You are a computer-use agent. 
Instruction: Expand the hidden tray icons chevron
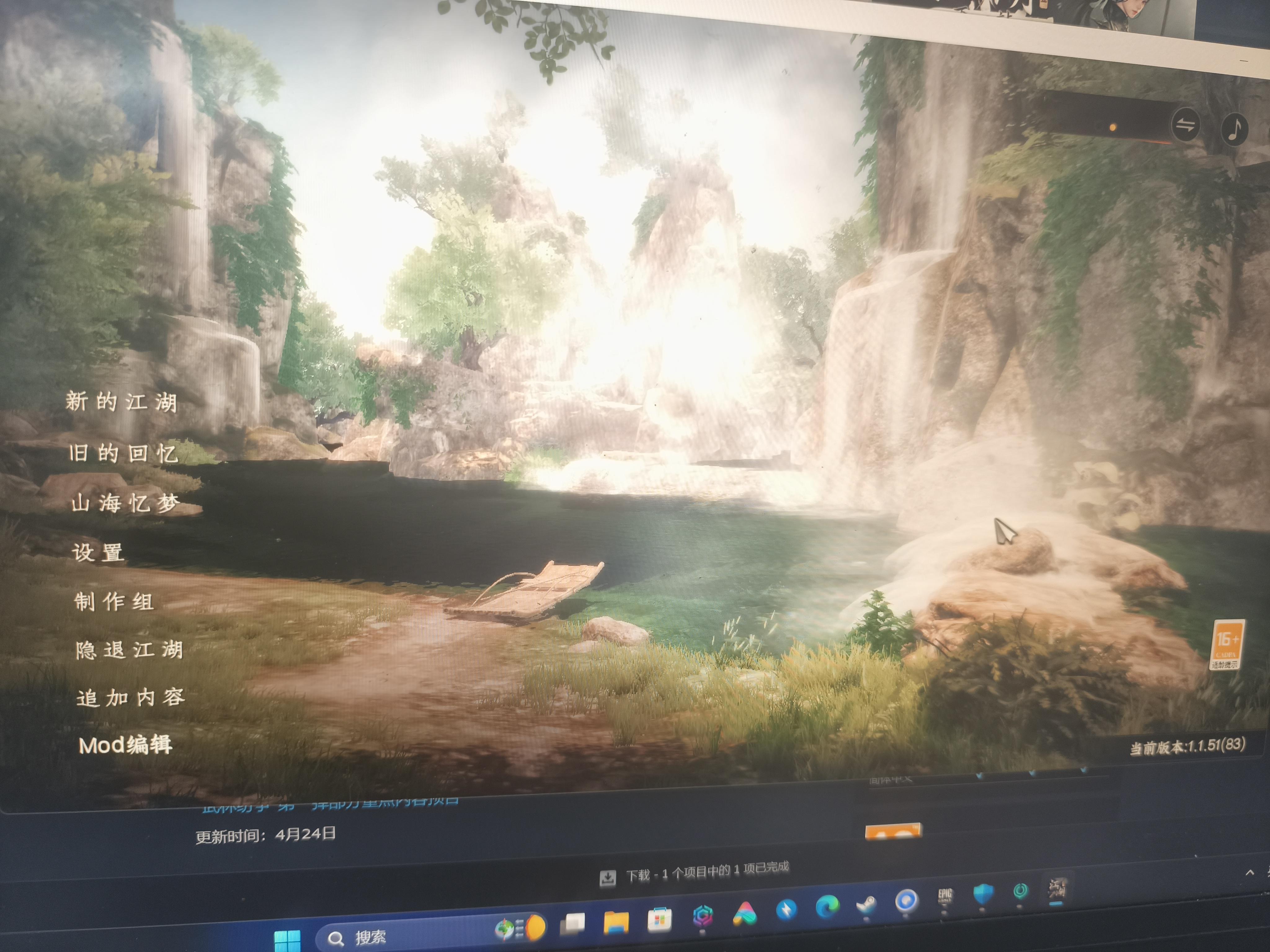point(1250,873)
